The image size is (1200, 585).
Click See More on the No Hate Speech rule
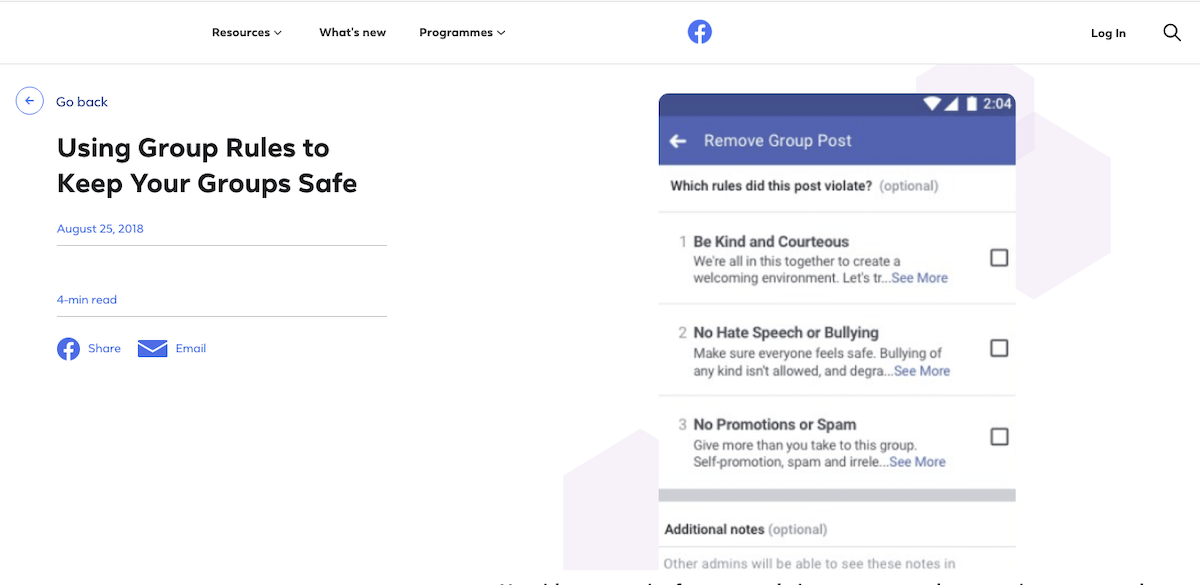pyautogui.click(x=922, y=371)
